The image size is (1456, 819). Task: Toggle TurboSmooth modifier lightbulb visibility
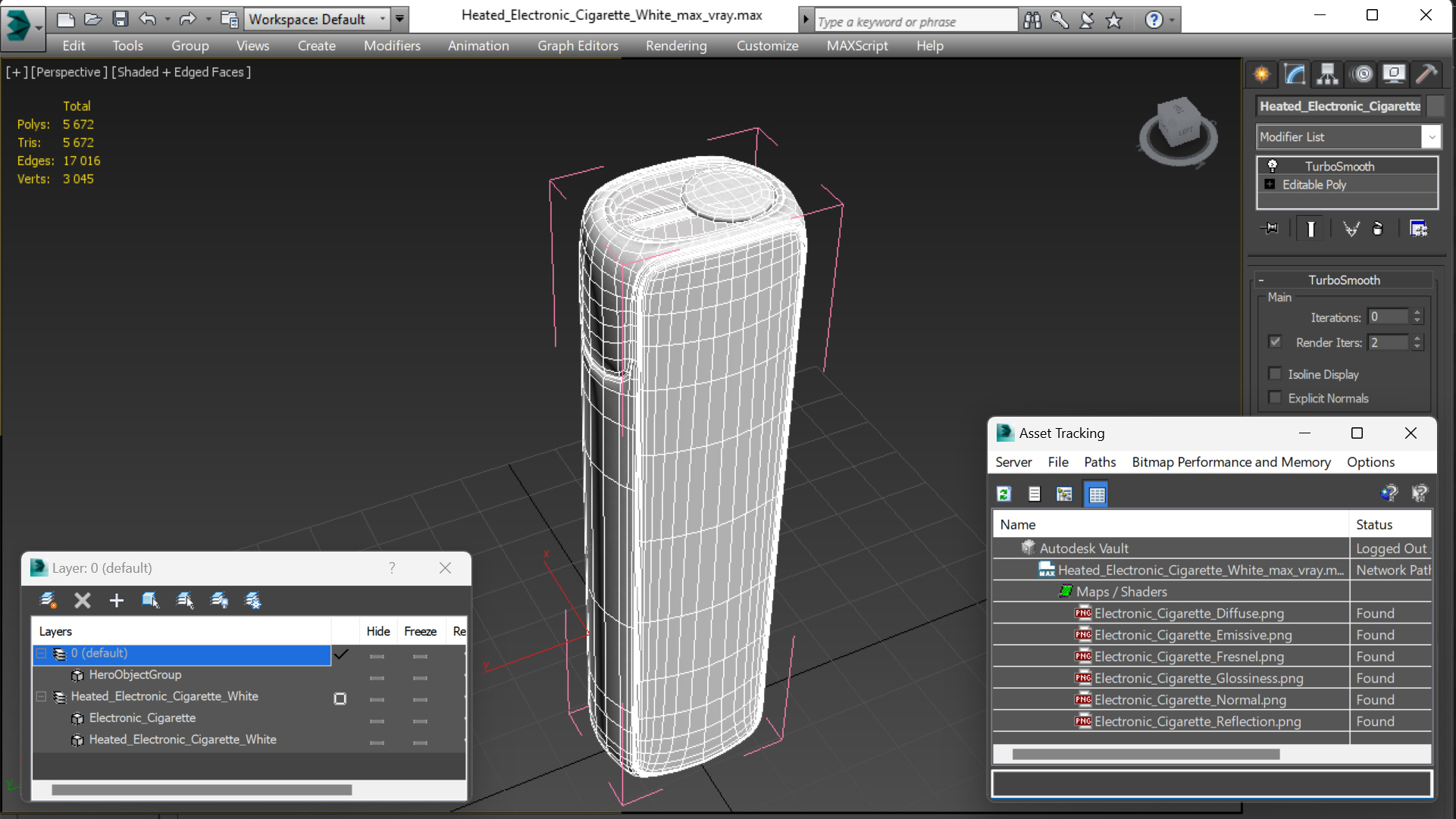click(x=1273, y=166)
